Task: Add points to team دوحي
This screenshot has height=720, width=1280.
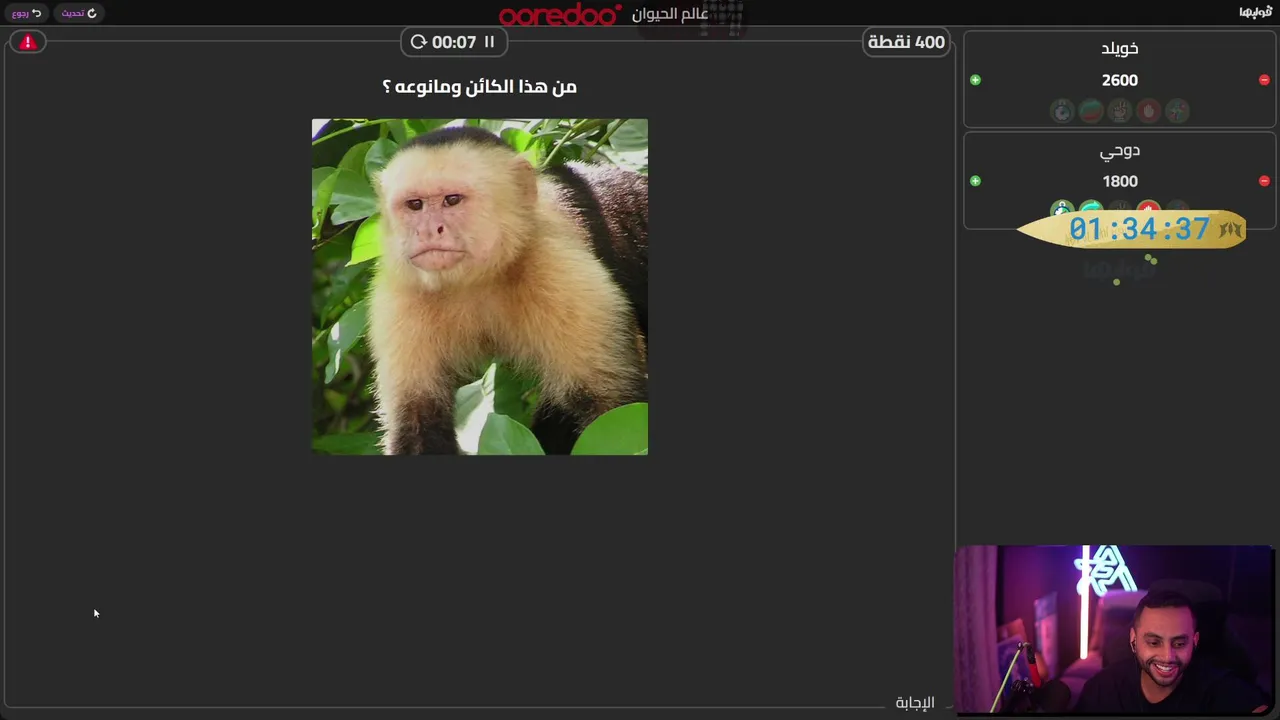Action: tap(975, 181)
